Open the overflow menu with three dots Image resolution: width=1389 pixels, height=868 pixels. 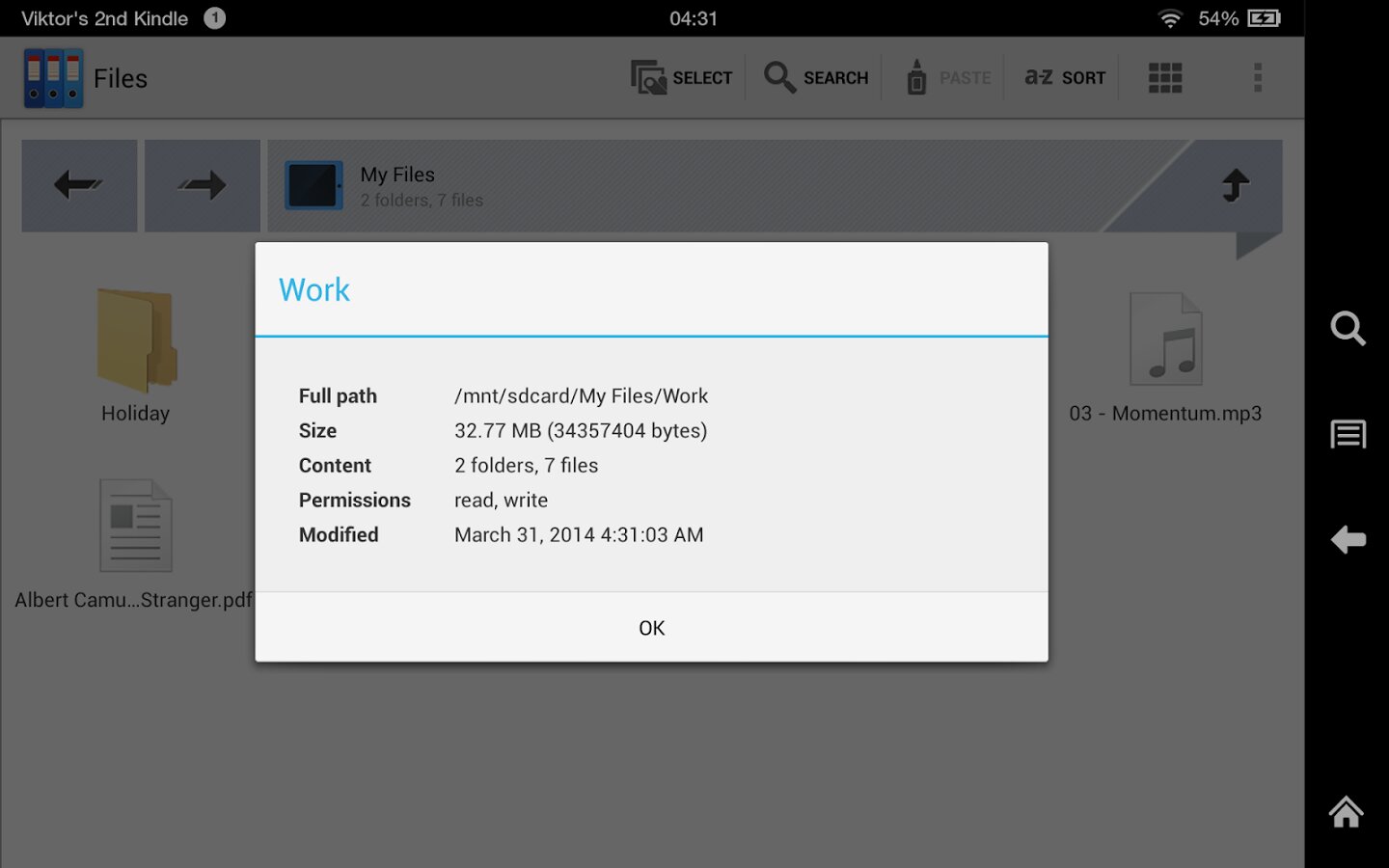click(x=1258, y=77)
